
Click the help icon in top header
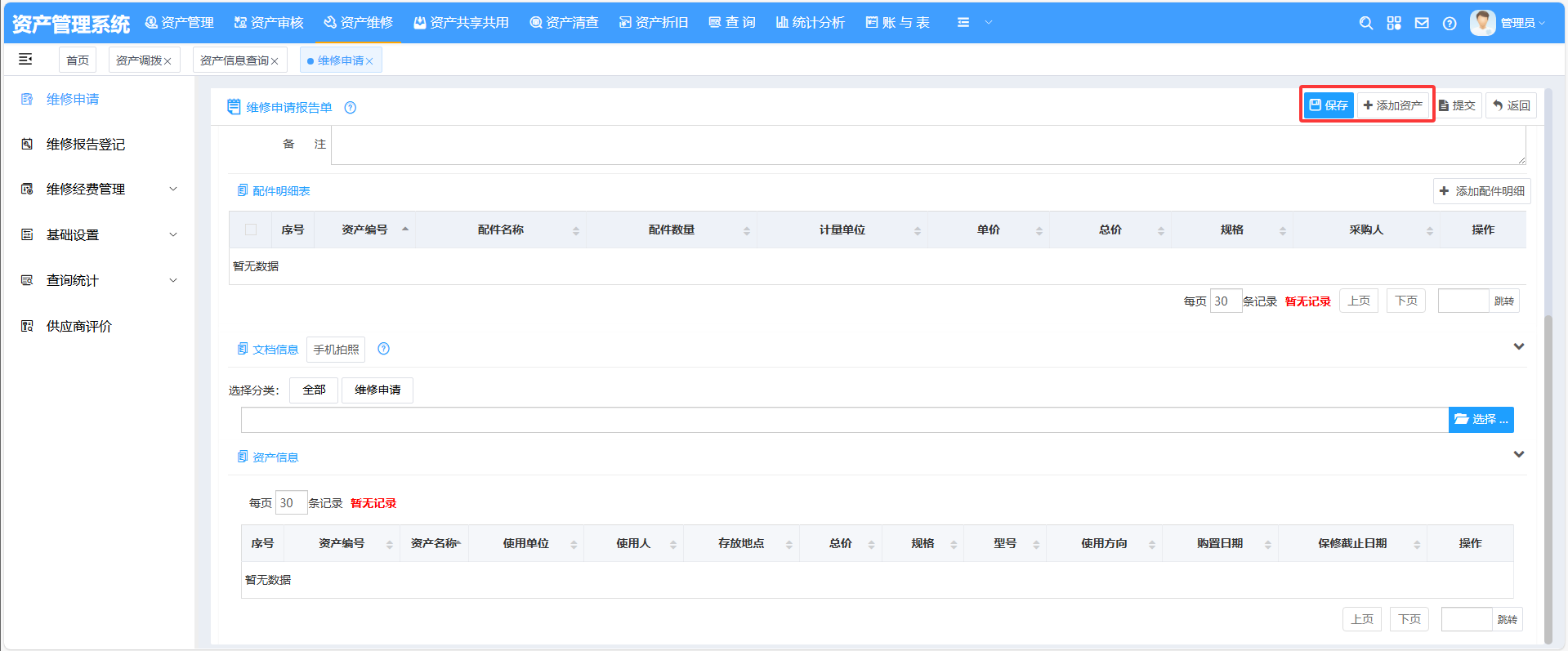[1450, 24]
